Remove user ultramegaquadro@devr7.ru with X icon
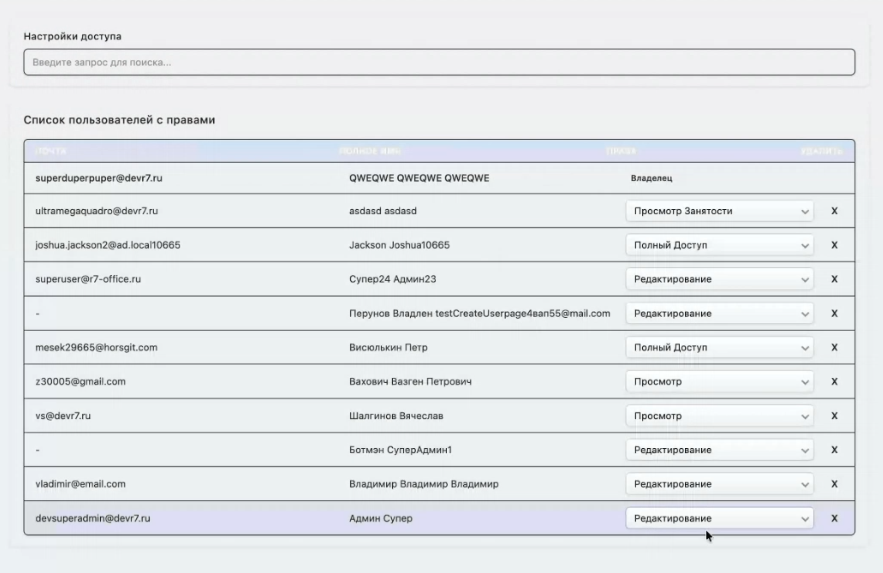 834,211
